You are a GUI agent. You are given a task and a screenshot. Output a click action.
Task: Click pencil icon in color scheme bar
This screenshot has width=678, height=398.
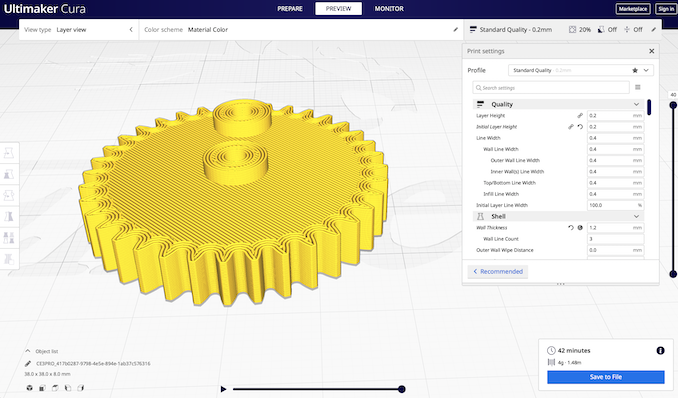(x=455, y=29)
